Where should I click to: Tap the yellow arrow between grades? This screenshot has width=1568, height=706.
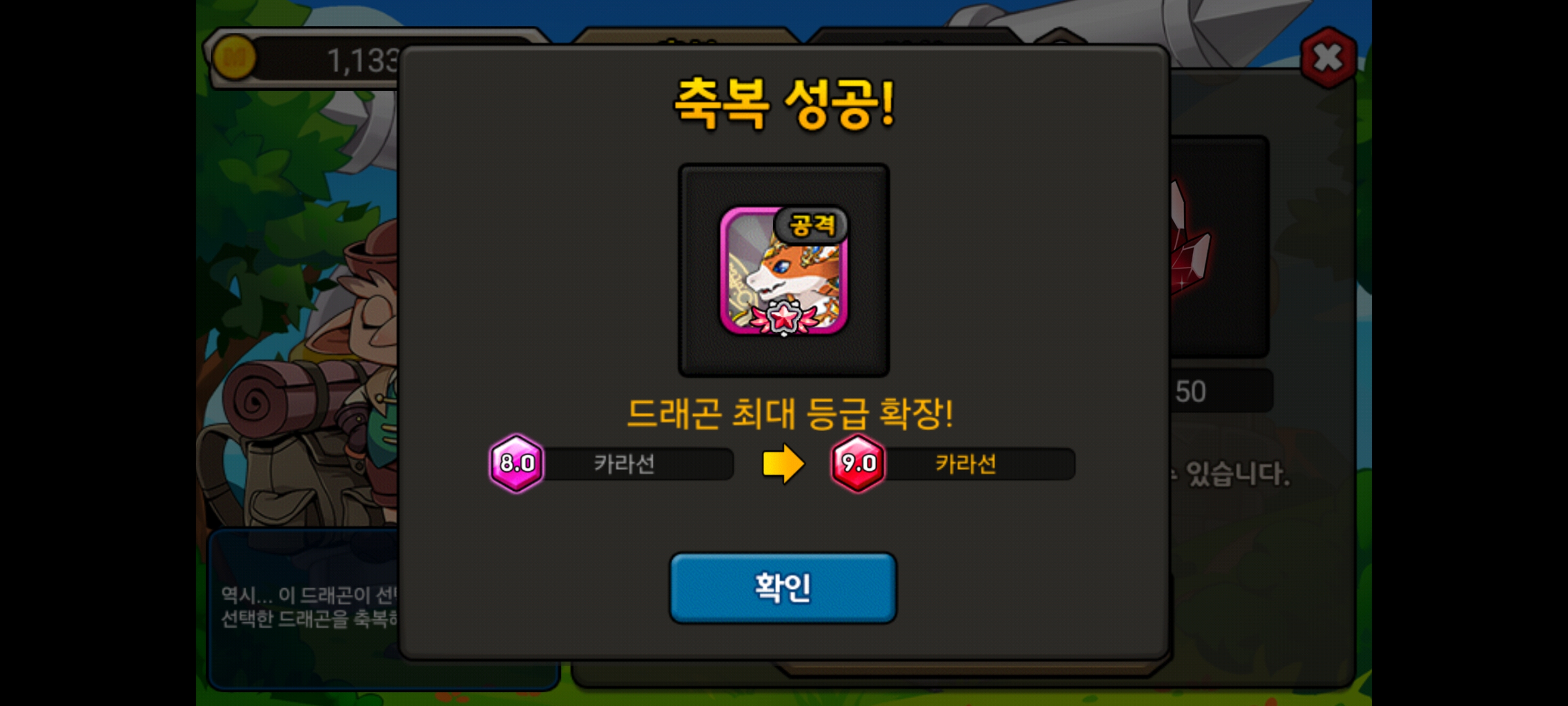[x=784, y=464]
